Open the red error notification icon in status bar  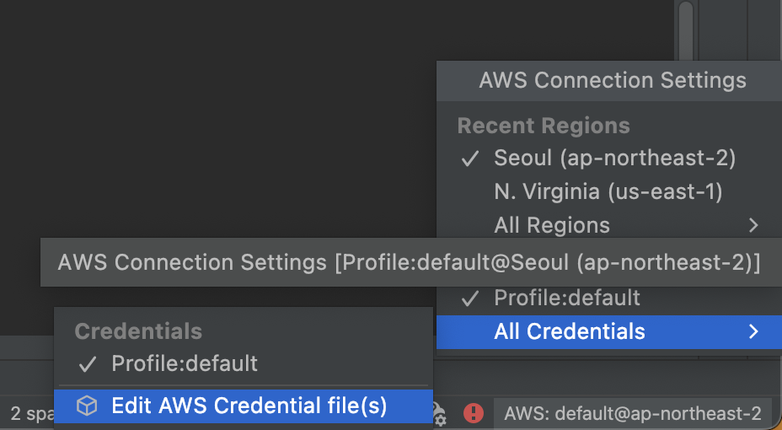[x=473, y=413]
